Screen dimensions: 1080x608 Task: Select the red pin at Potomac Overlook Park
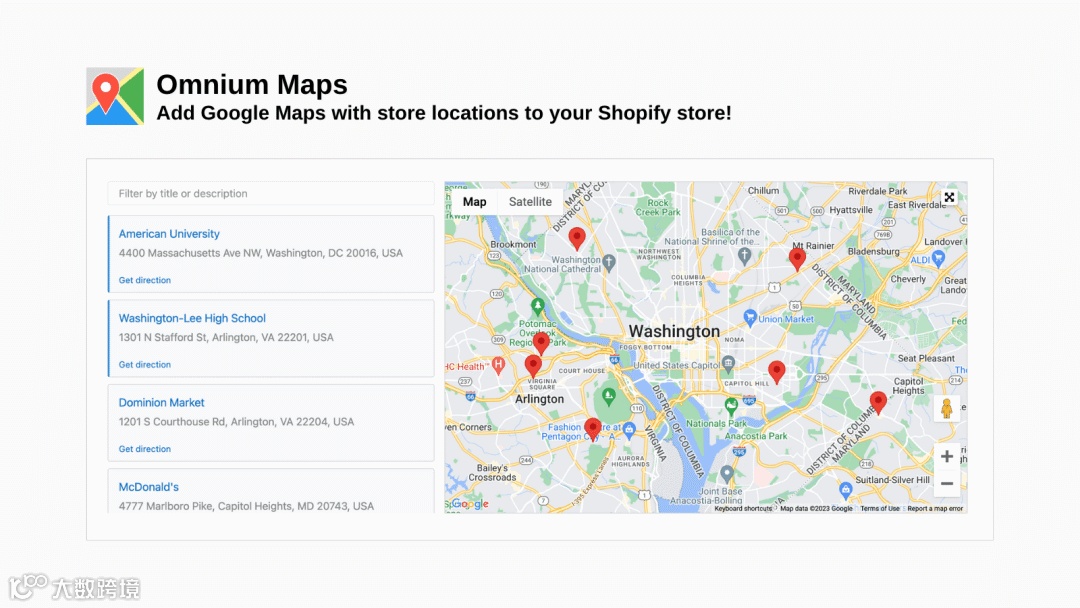coord(541,342)
